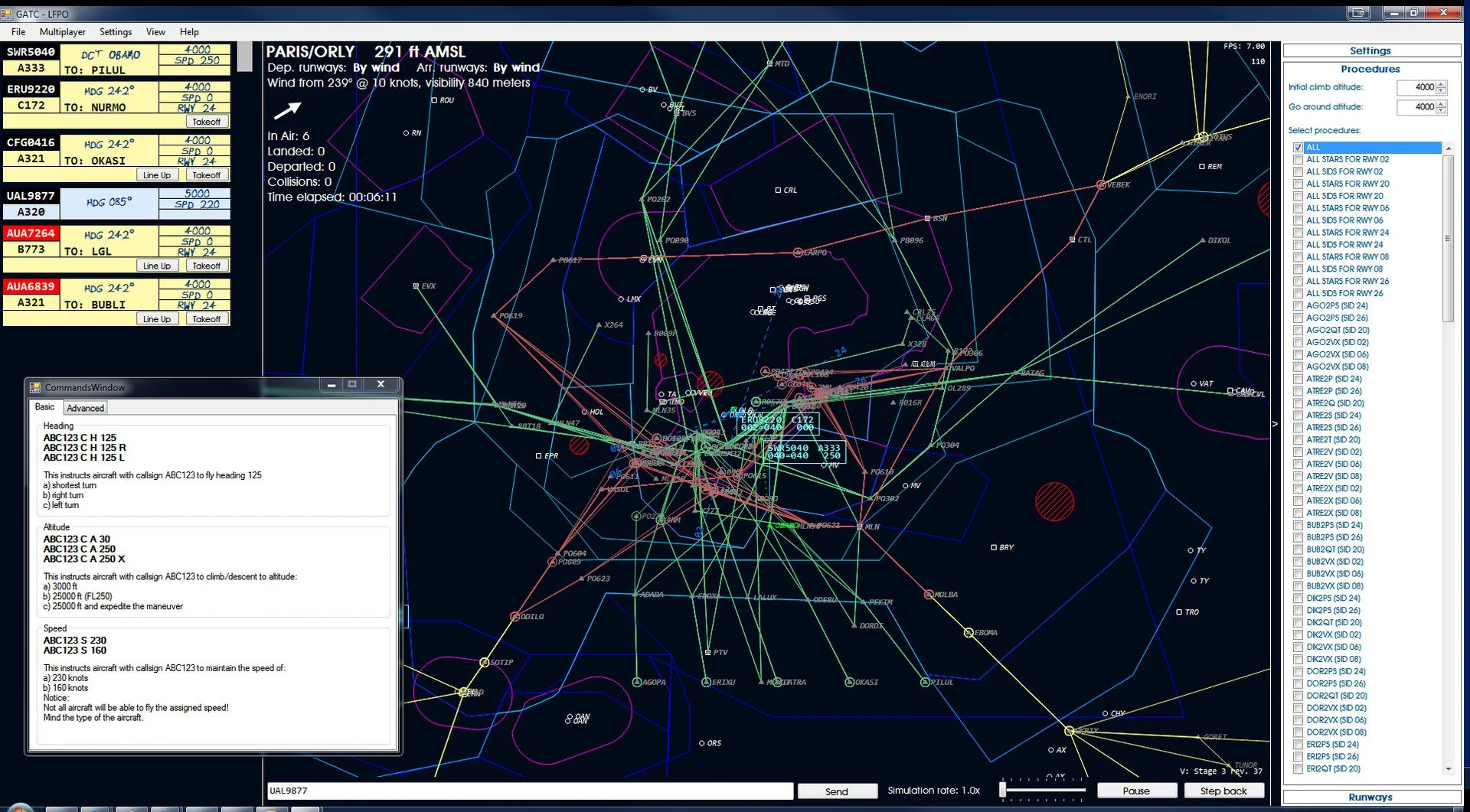Click Send to transmit the command

[x=837, y=791]
